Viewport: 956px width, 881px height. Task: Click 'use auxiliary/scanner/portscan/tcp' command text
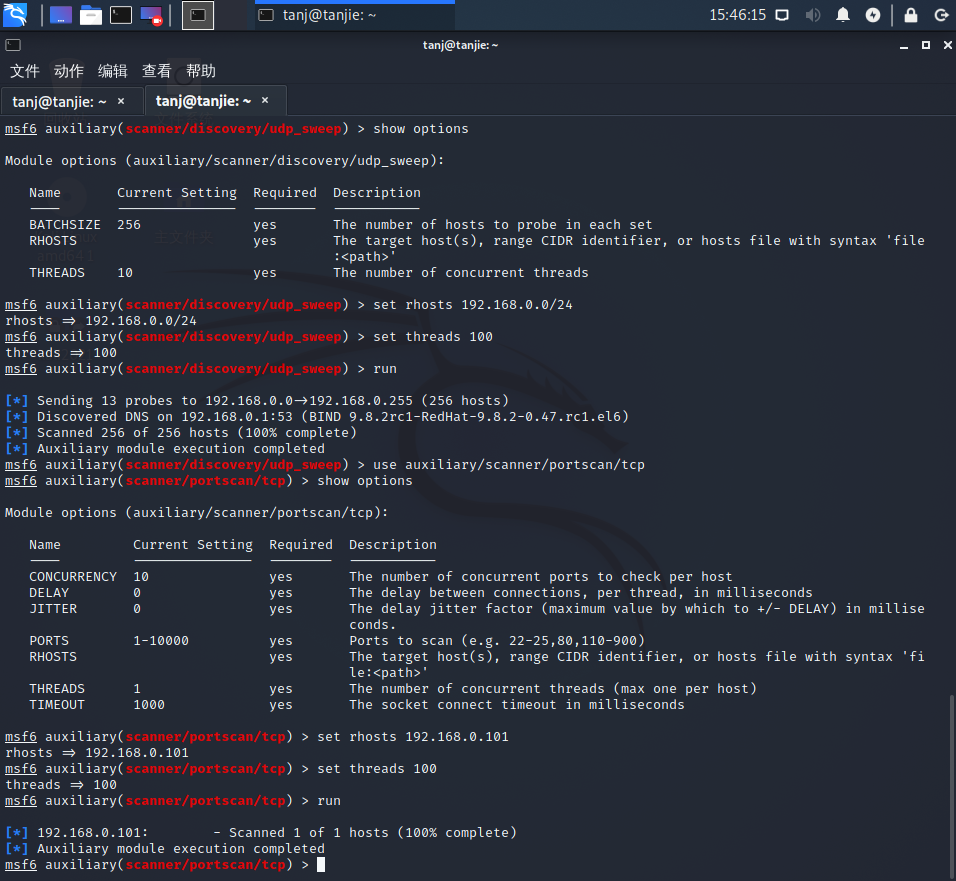click(x=508, y=465)
